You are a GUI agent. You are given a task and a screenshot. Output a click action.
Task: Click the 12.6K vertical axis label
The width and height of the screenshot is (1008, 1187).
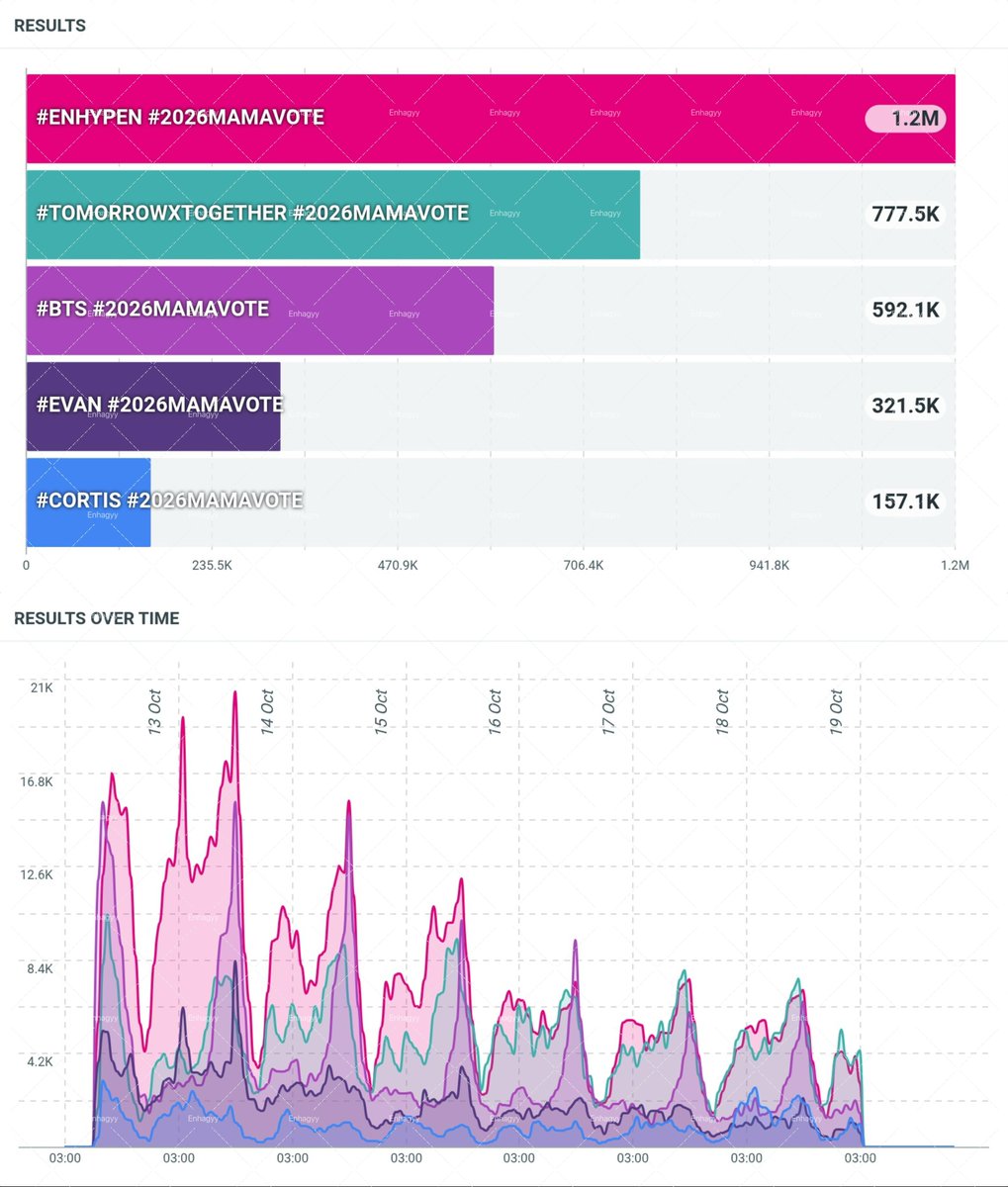(x=38, y=874)
